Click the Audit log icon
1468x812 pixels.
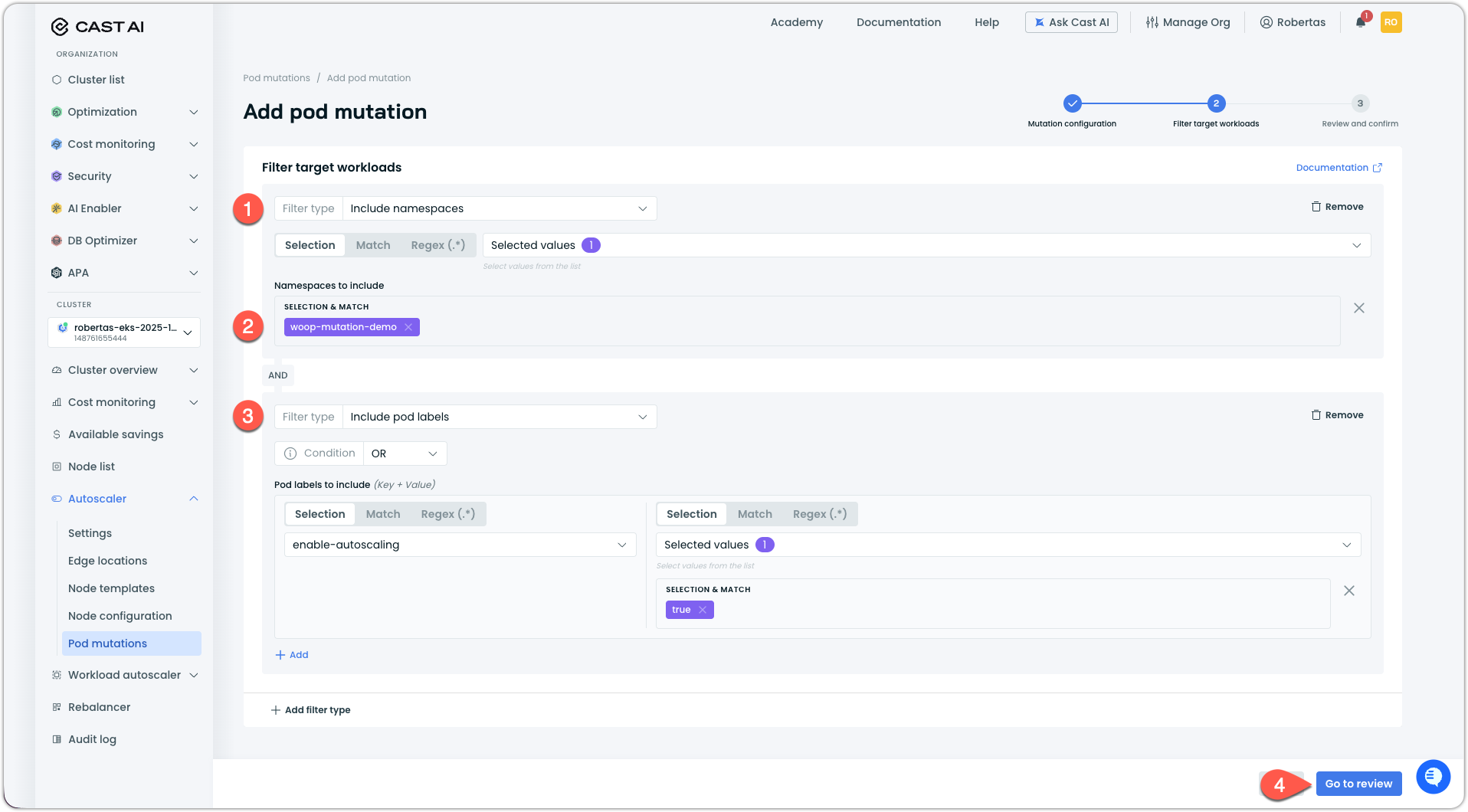[57, 739]
